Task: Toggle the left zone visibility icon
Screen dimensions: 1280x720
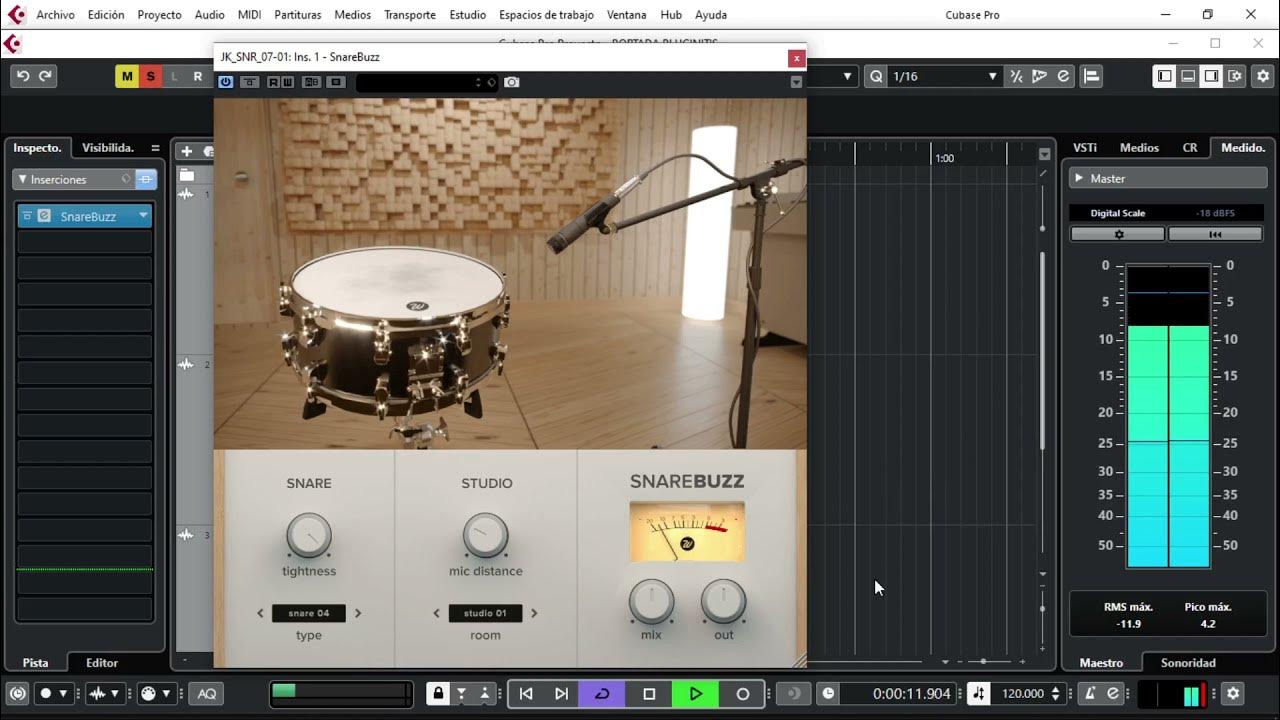Action: tap(1164, 76)
